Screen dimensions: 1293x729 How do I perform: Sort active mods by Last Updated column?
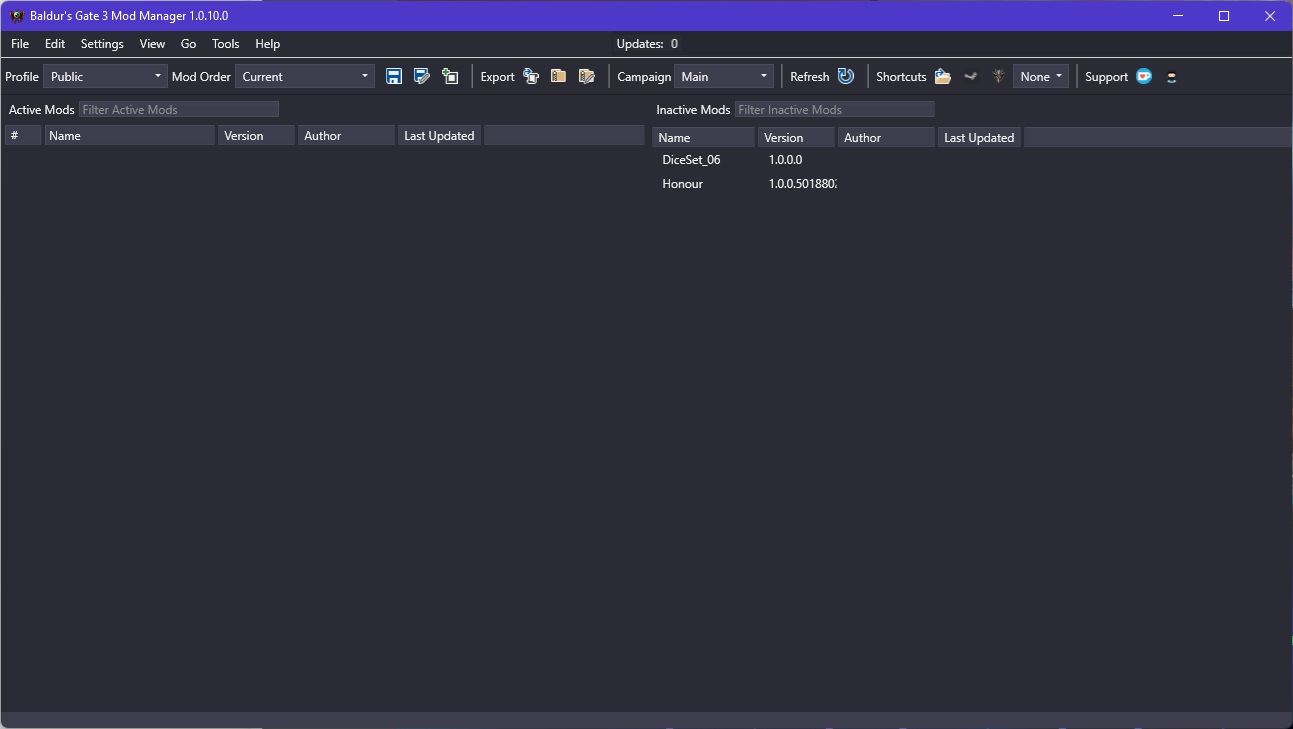click(x=439, y=135)
